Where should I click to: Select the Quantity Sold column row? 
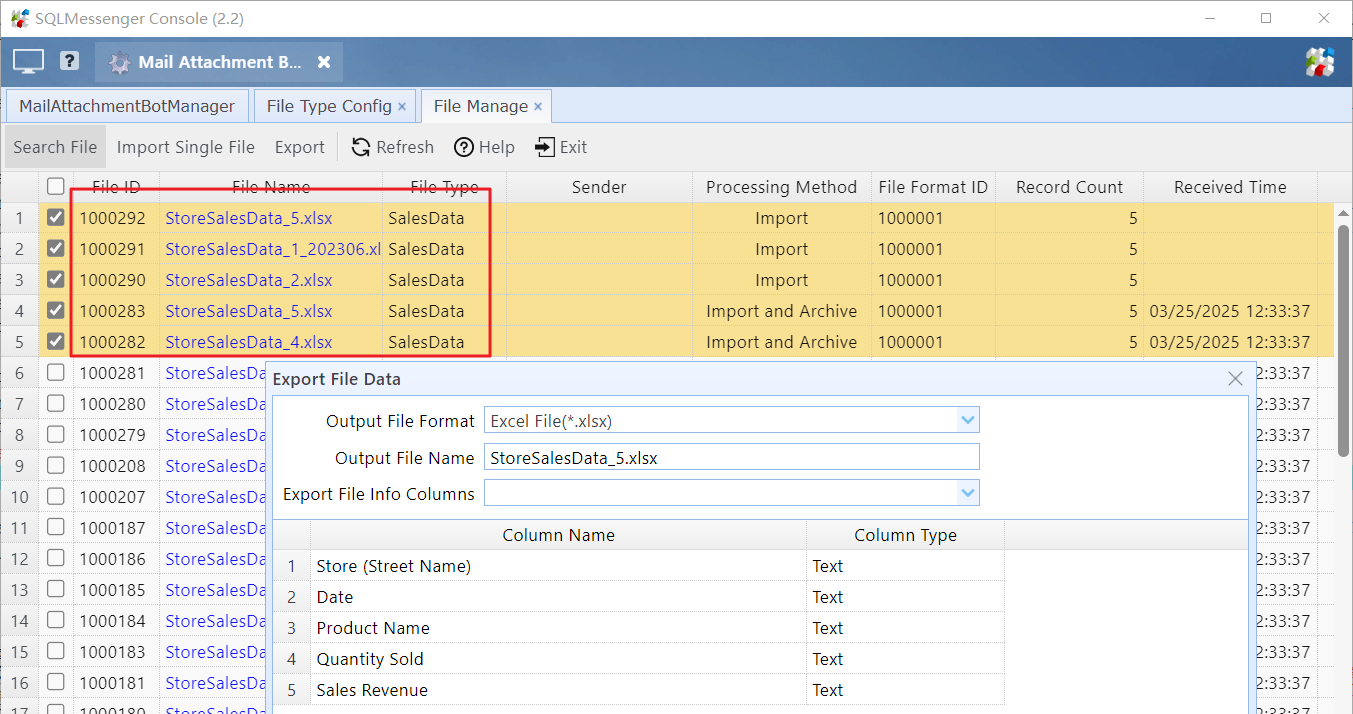638,659
